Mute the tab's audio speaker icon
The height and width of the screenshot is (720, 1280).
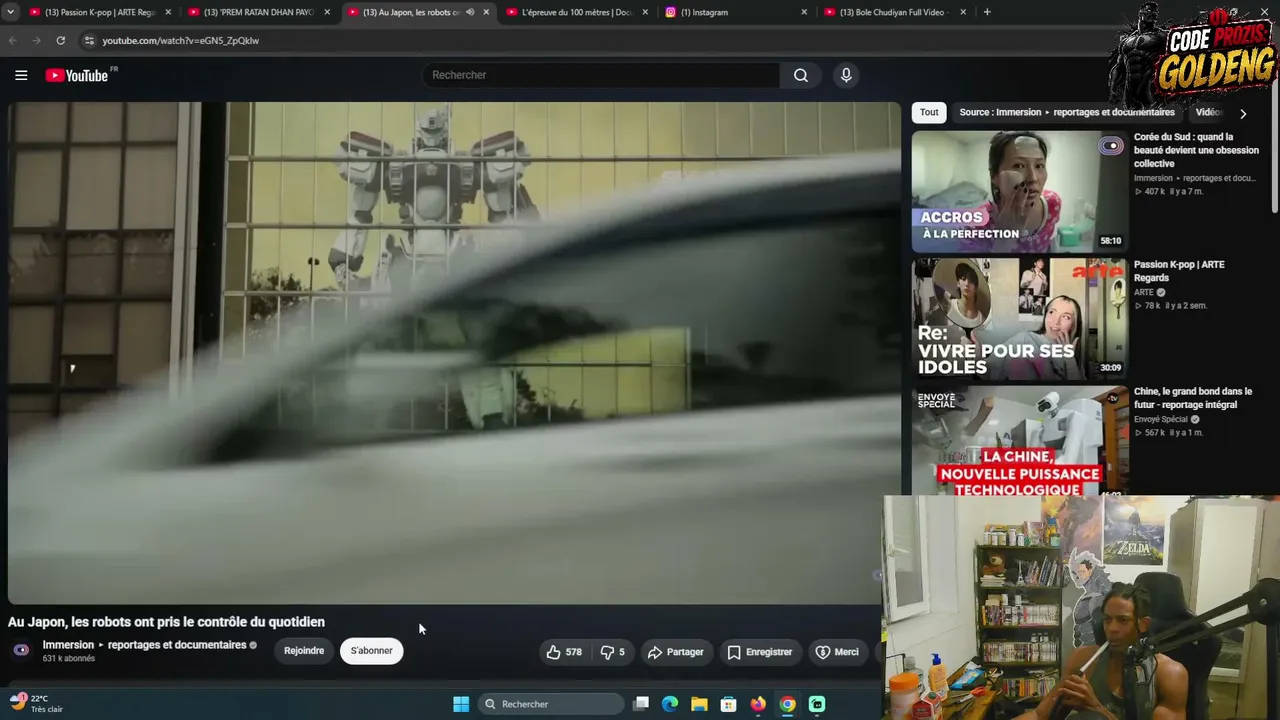click(470, 12)
